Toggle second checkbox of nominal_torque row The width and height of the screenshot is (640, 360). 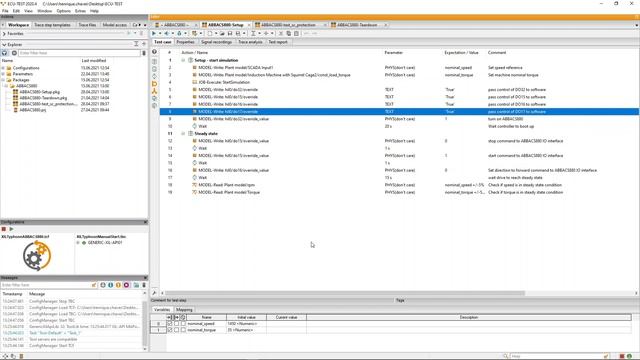[x=176, y=330]
